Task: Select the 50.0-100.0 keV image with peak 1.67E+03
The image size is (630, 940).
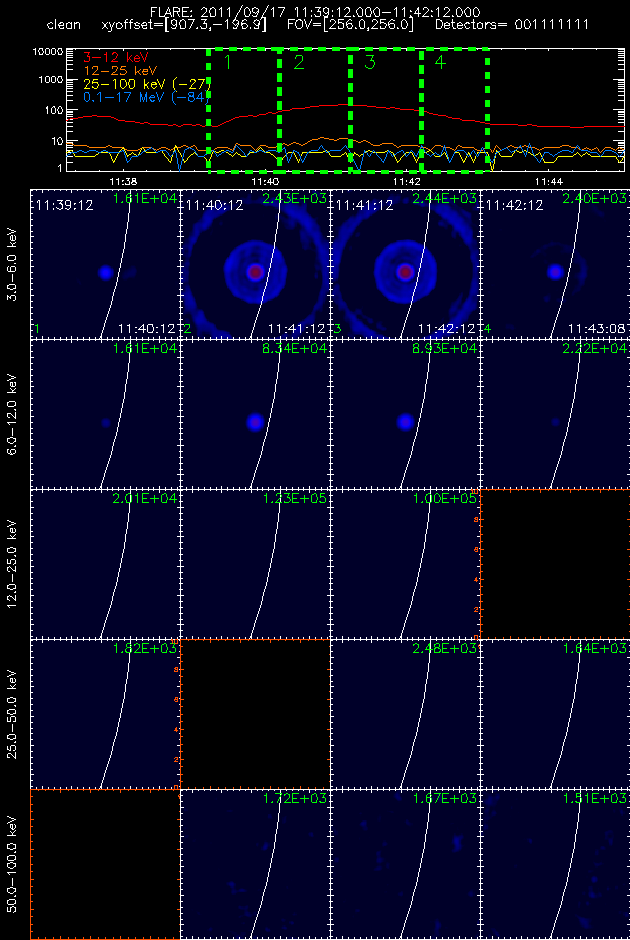Action: pyautogui.click(x=405, y=864)
